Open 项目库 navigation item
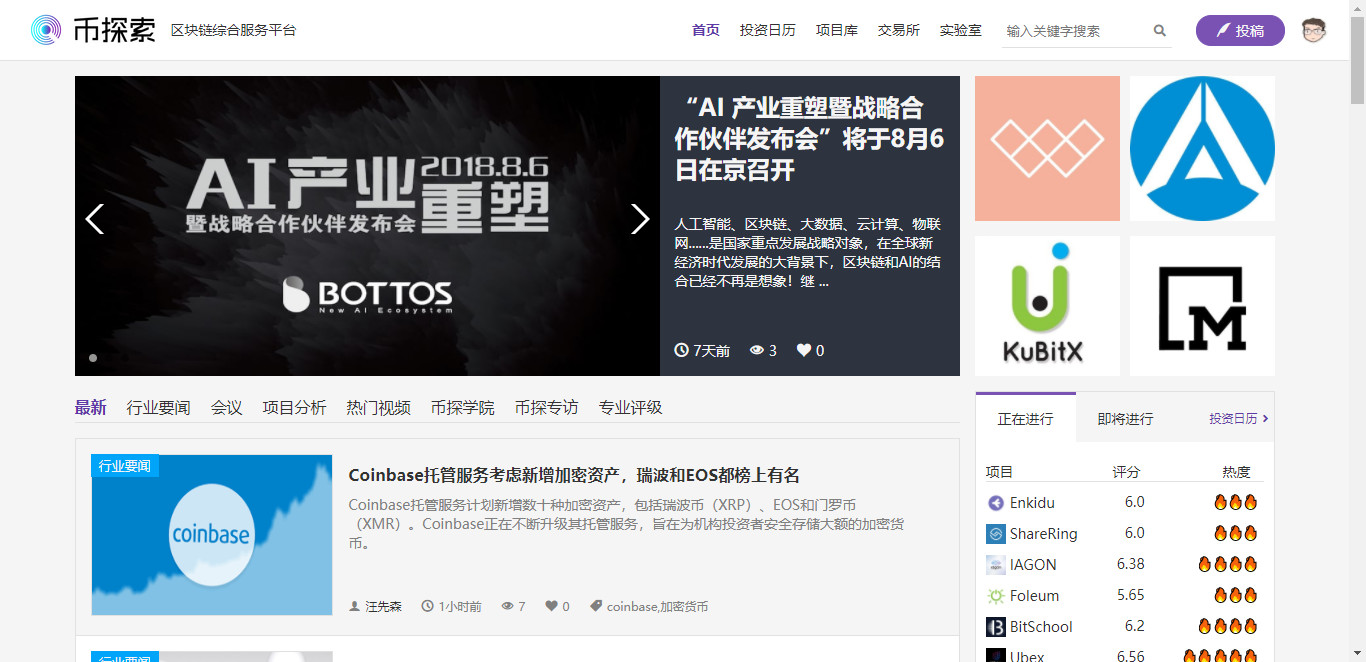Viewport: 1366px width, 662px height. [x=837, y=30]
